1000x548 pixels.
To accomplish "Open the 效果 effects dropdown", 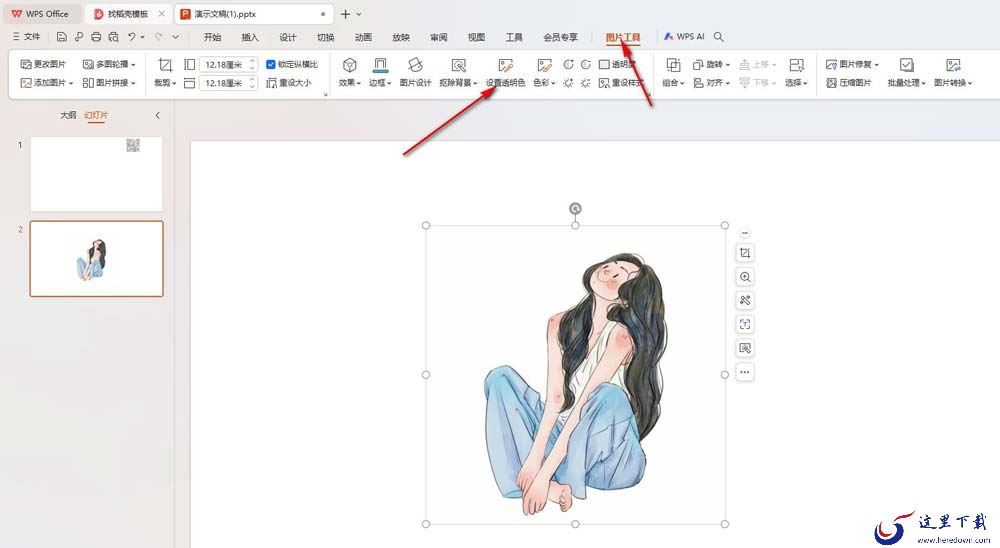I will 349,73.
